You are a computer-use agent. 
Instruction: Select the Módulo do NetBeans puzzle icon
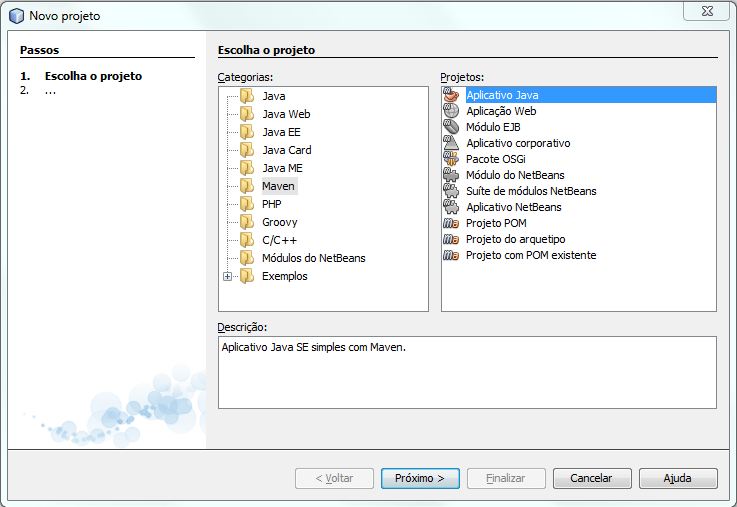click(x=452, y=175)
